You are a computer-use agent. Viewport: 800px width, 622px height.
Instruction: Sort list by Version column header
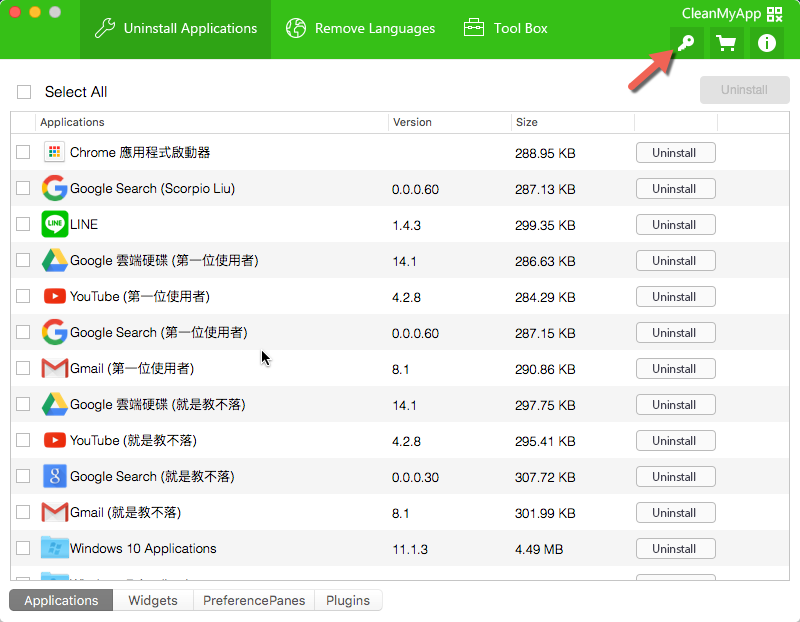[412, 122]
